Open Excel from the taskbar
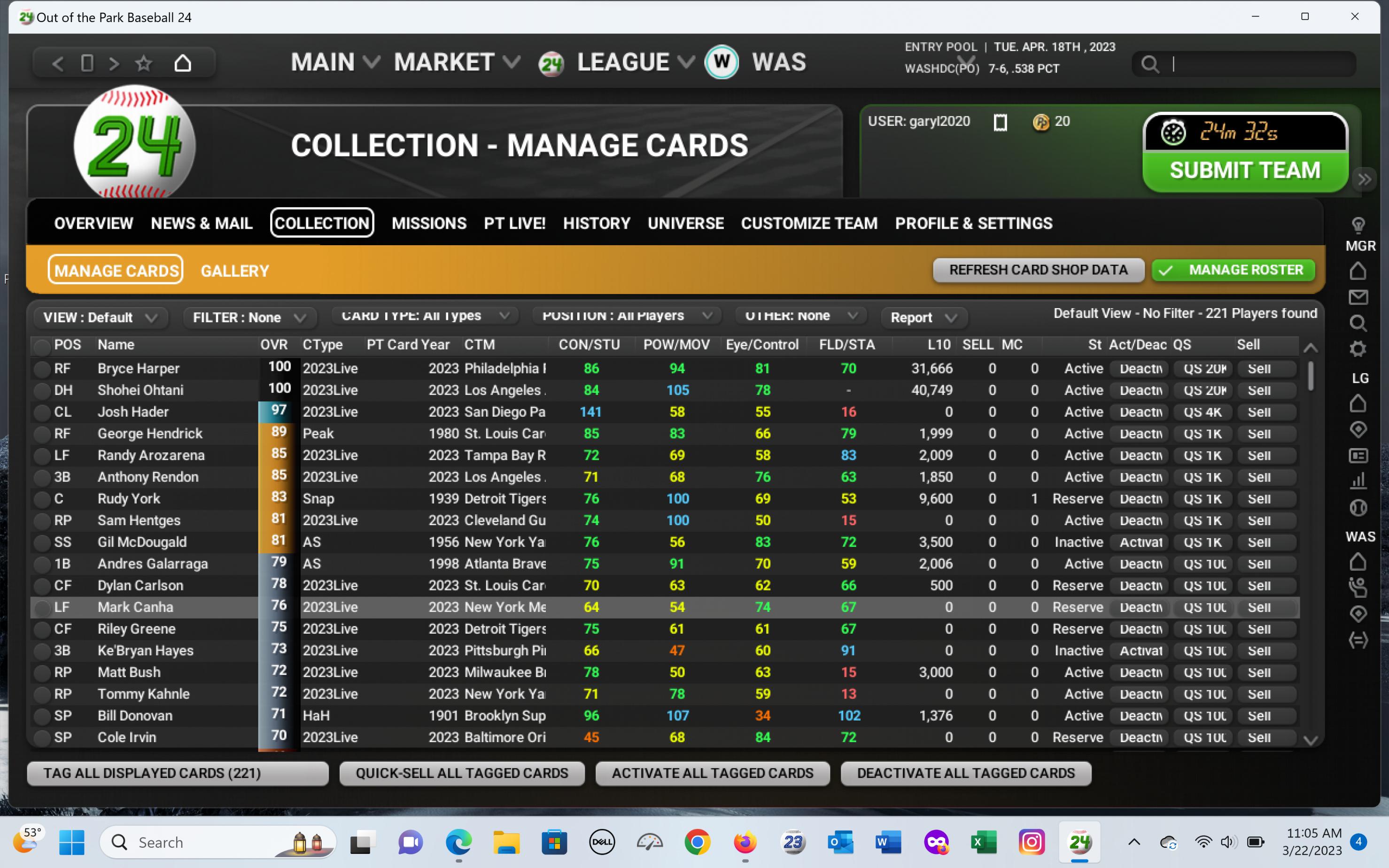Image resolution: width=1389 pixels, height=868 pixels. 983,842
